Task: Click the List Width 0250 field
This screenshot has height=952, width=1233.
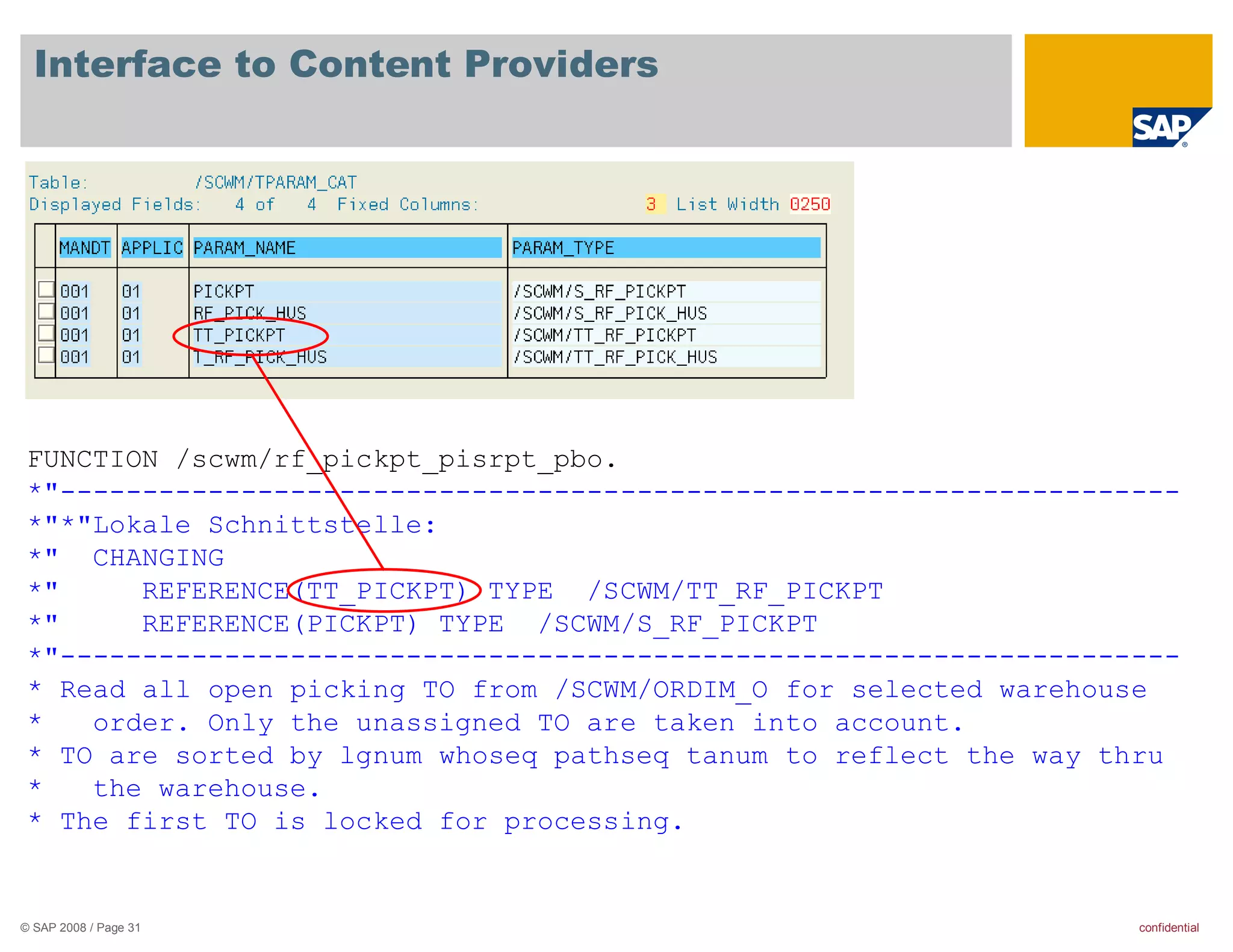Action: point(810,205)
